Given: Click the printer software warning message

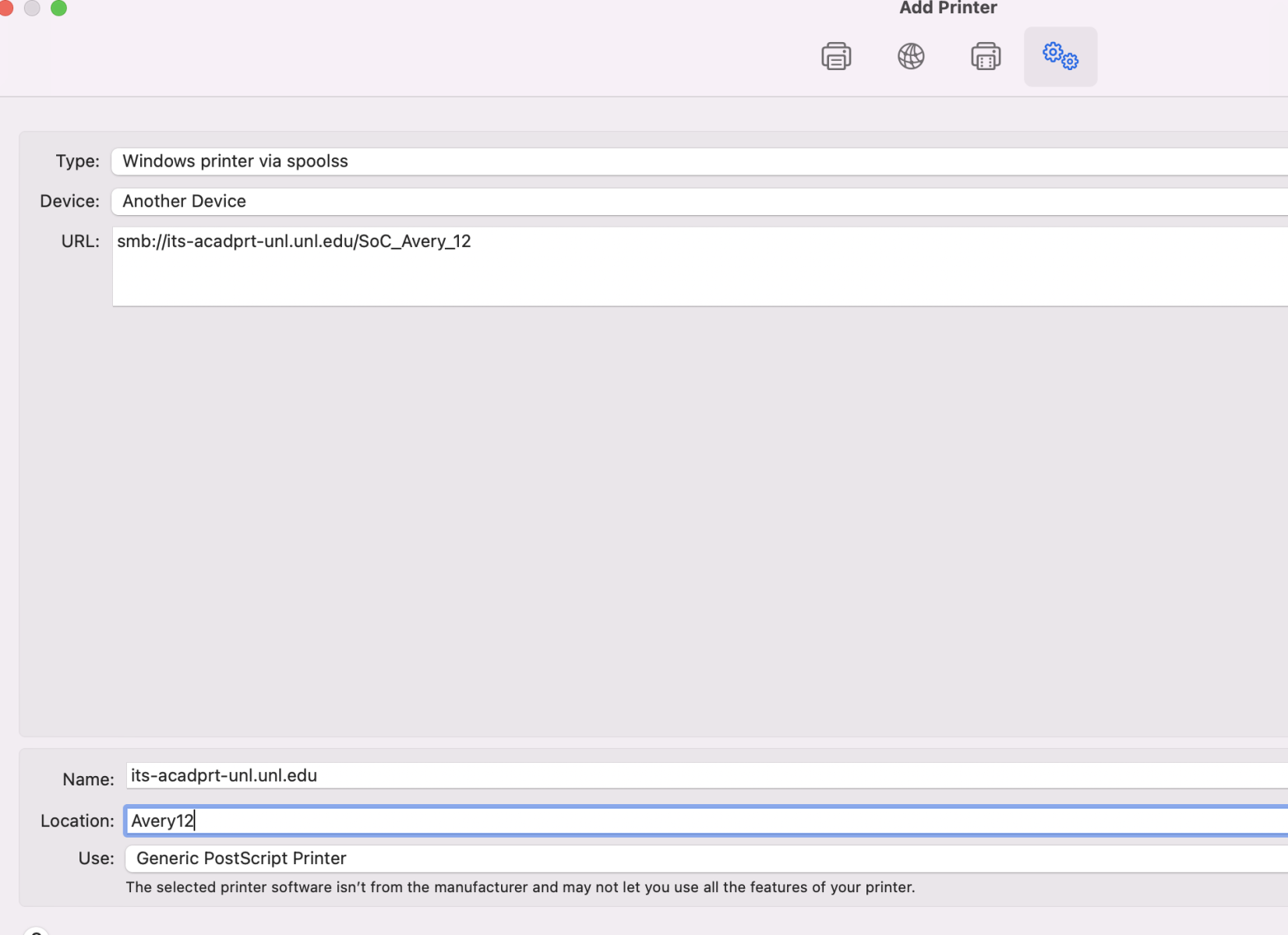Looking at the screenshot, I should click(520, 887).
